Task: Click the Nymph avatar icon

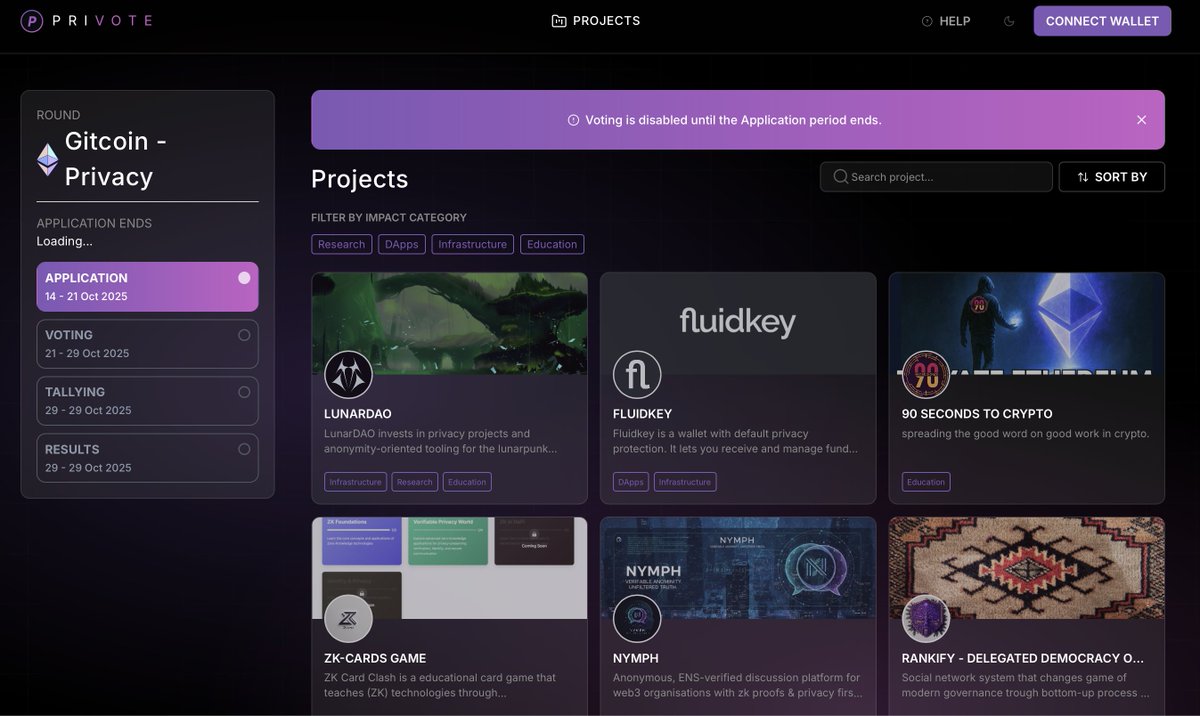Action: (x=637, y=619)
